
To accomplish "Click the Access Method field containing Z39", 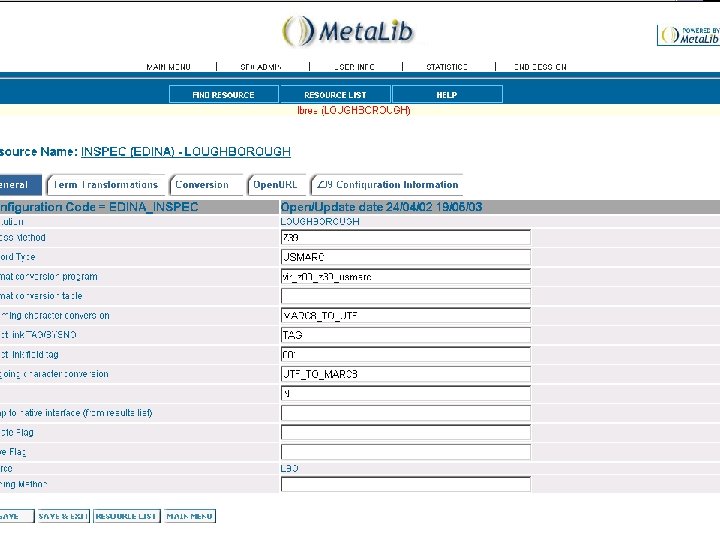I will click(x=405, y=237).
